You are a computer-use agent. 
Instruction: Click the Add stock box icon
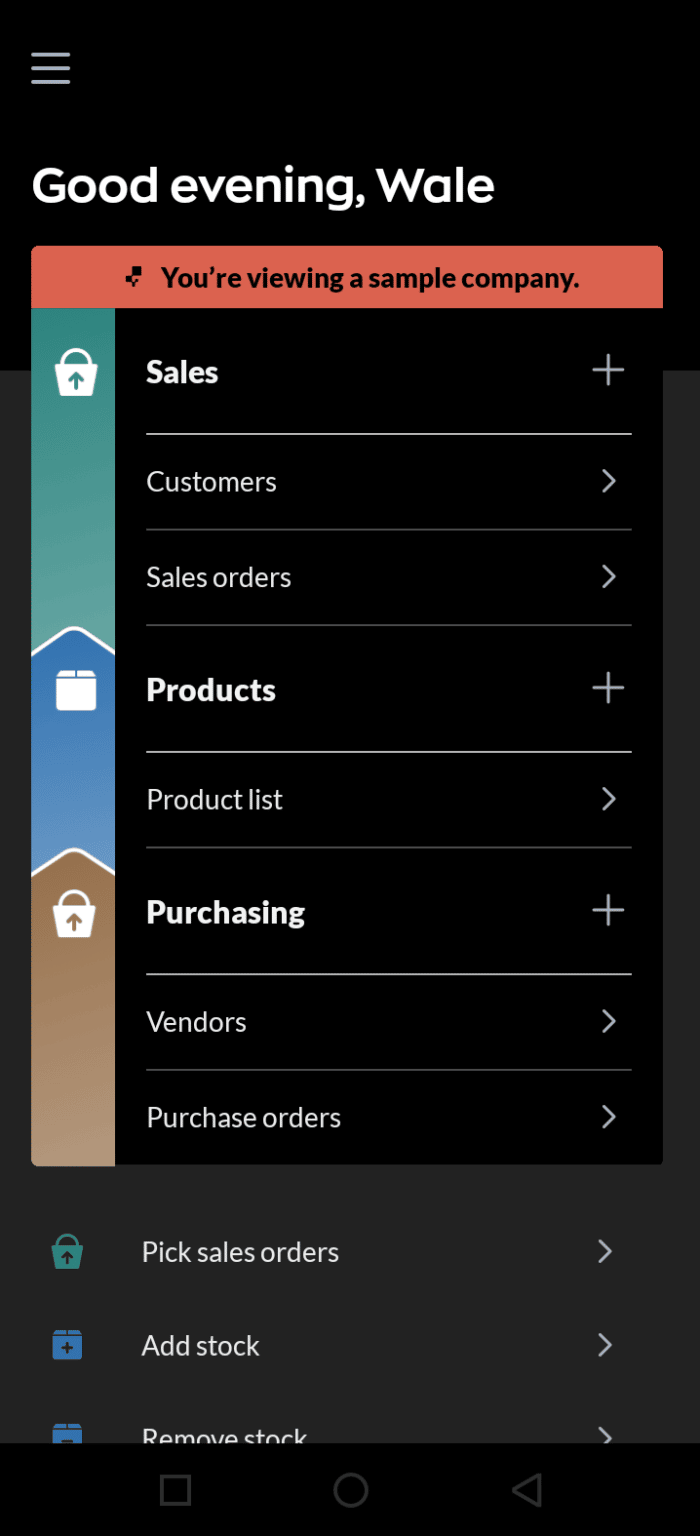[66, 1345]
